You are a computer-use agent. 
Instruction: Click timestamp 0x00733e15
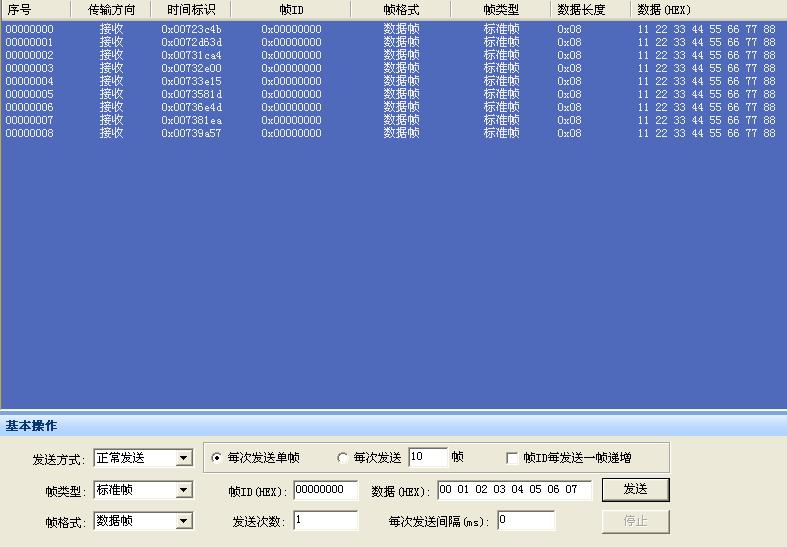(191, 81)
